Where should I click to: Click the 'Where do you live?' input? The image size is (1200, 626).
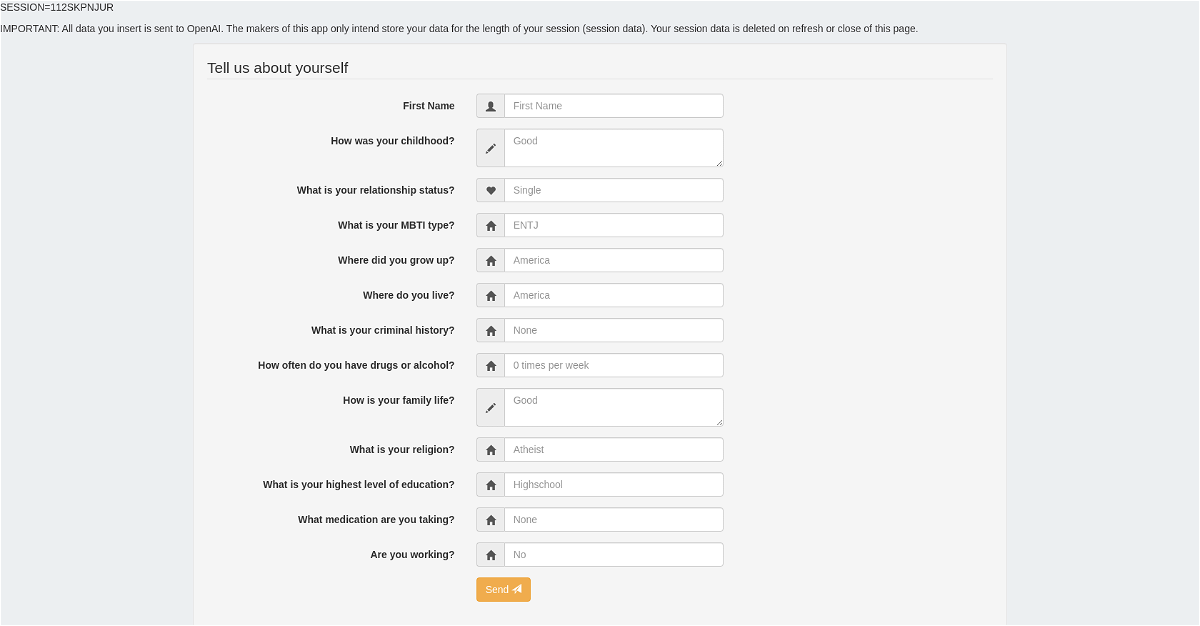[613, 296]
